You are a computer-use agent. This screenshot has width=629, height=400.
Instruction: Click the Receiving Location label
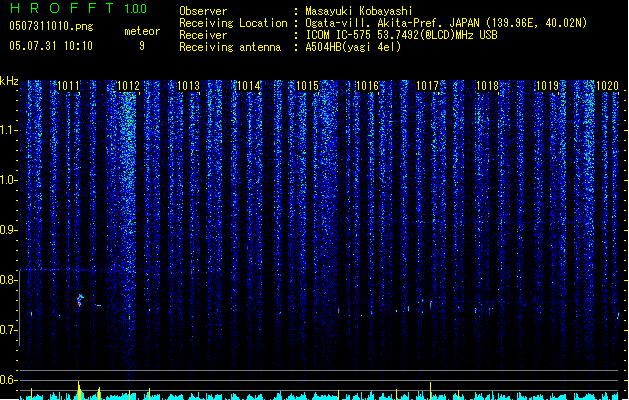(233, 23)
